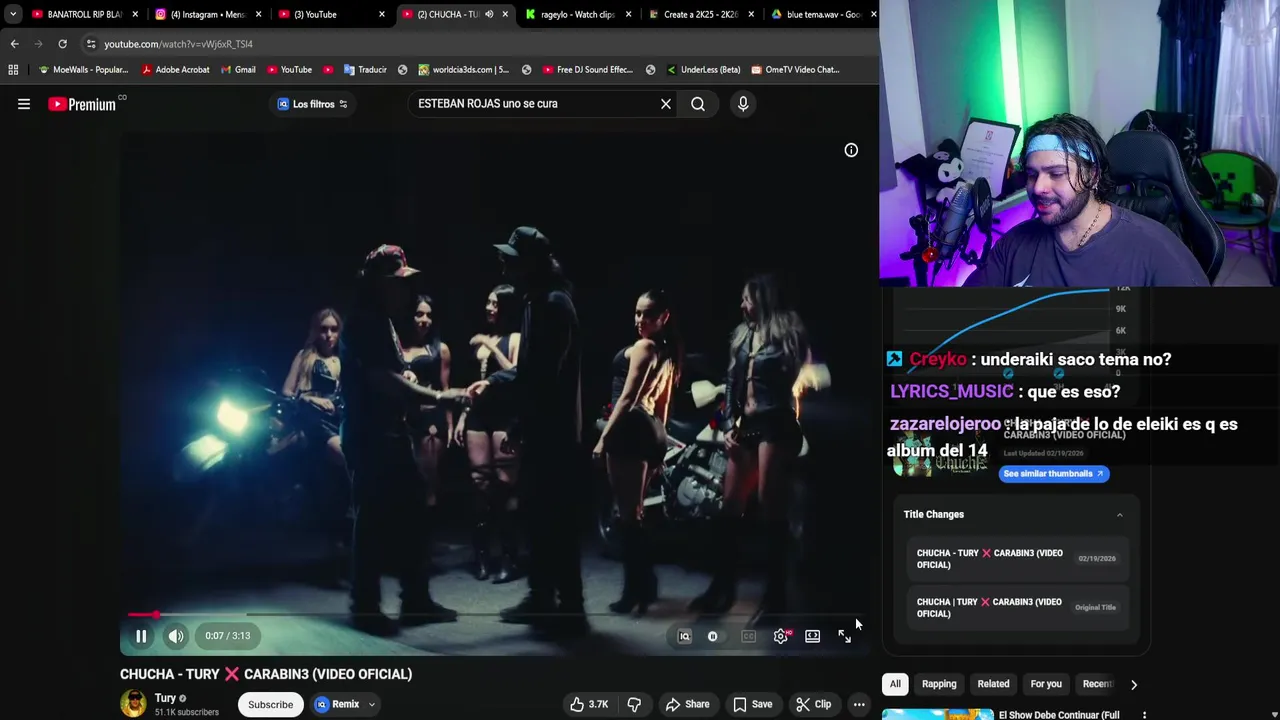The image size is (1280, 720).
Task: Switch to theater mode
Action: (x=813, y=636)
